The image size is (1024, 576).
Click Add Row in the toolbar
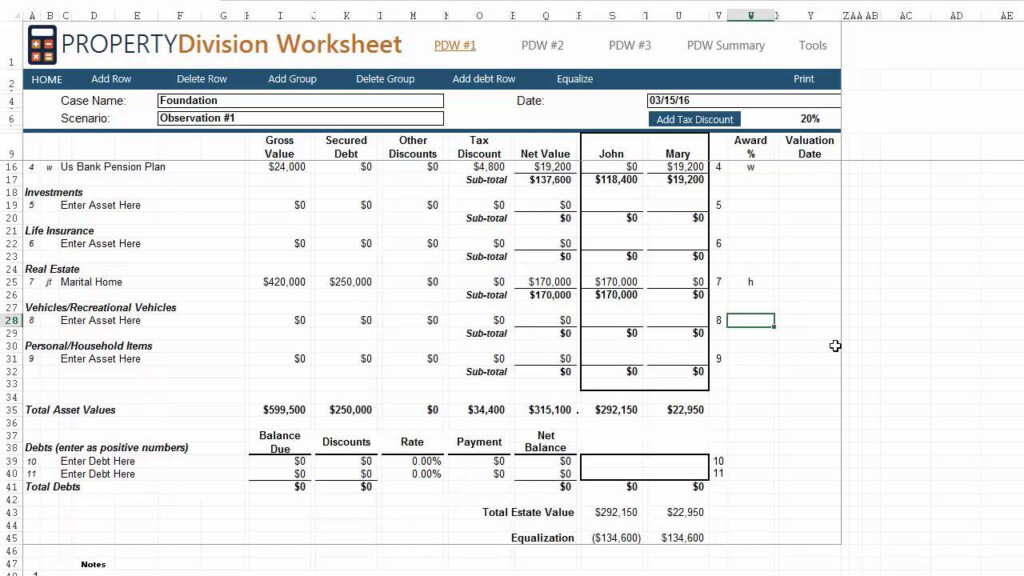tap(111, 79)
